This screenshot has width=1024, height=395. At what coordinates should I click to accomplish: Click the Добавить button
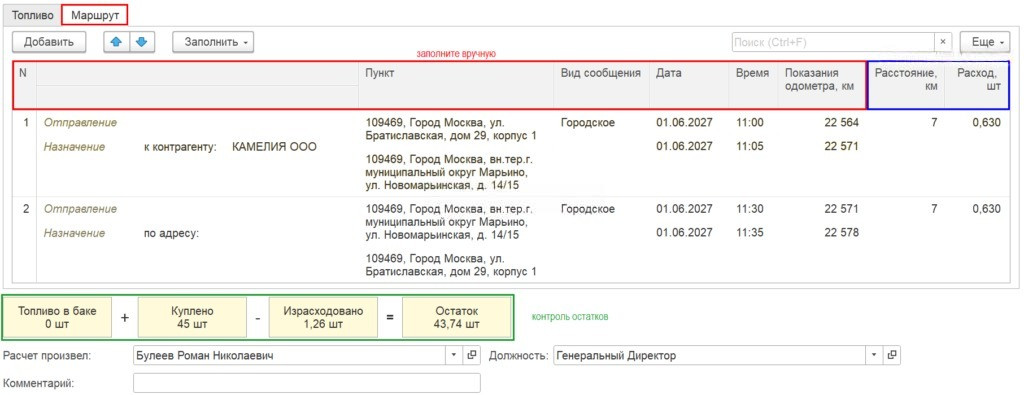coord(49,42)
